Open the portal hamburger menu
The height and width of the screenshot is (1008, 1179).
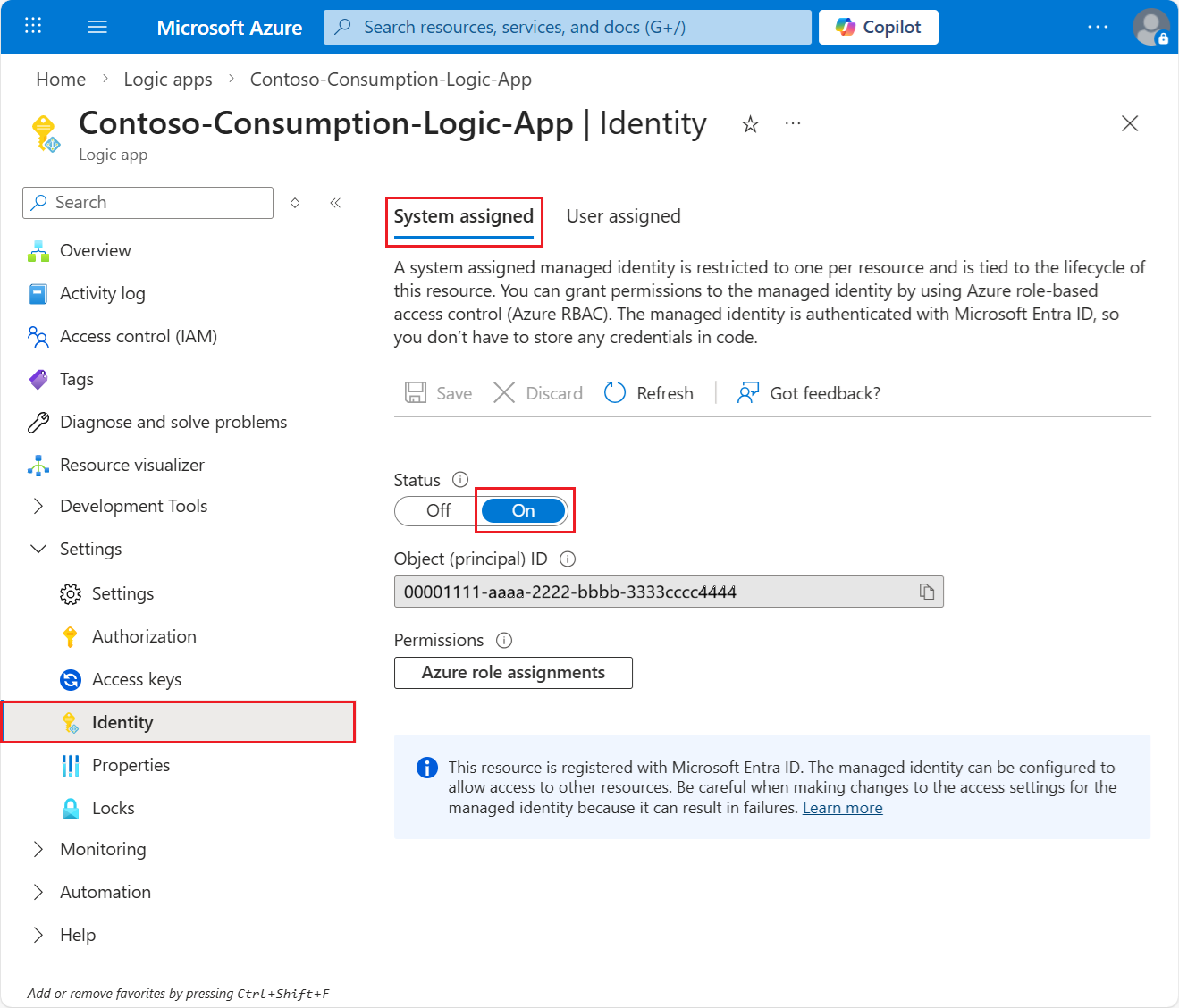[97, 27]
